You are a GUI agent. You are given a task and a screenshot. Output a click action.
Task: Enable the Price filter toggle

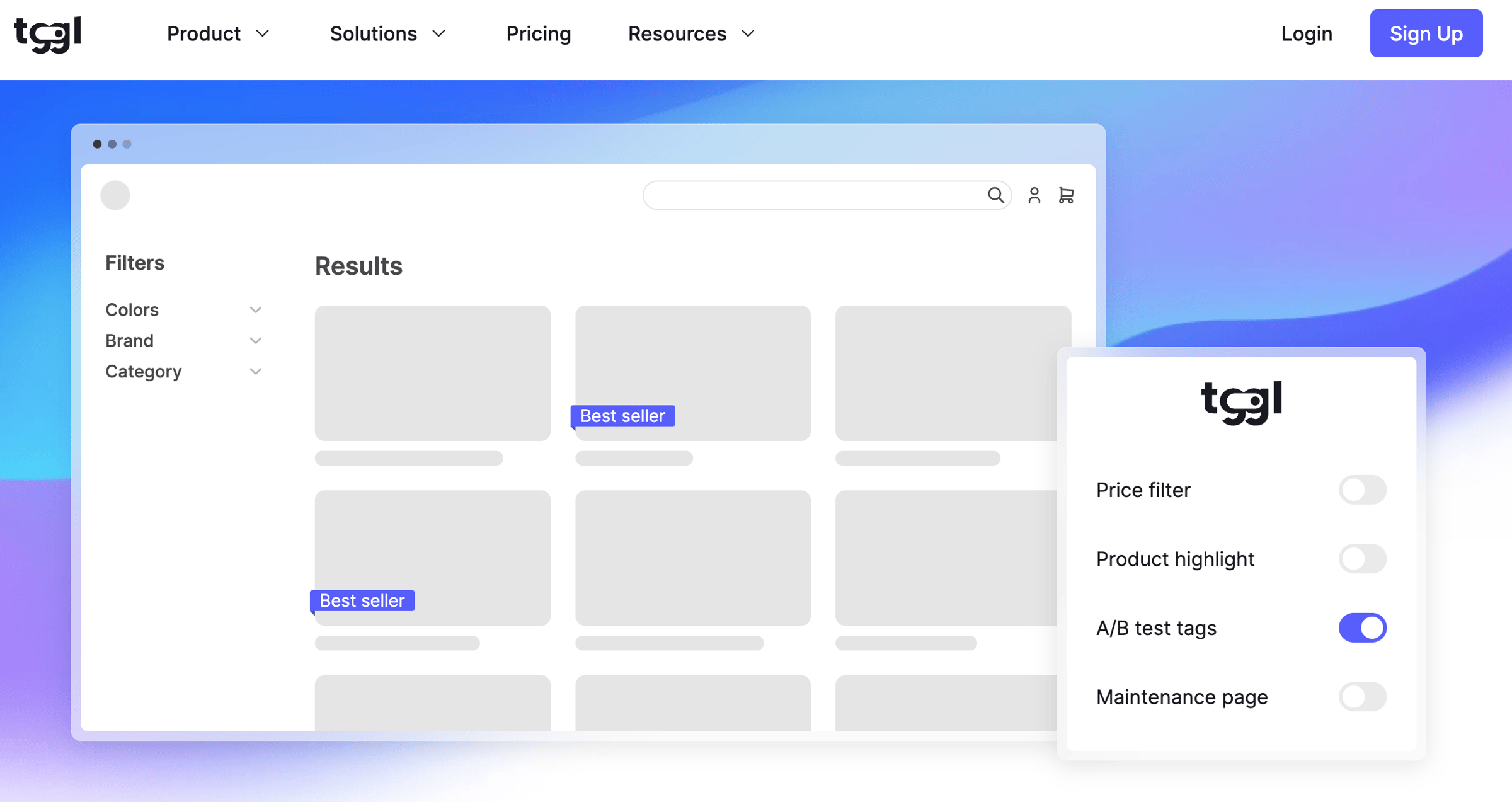[1362, 490]
